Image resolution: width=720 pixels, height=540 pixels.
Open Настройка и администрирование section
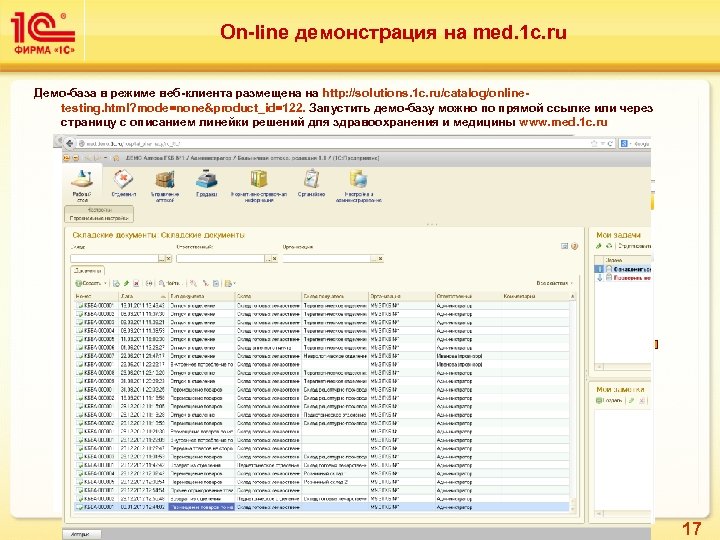(x=359, y=186)
